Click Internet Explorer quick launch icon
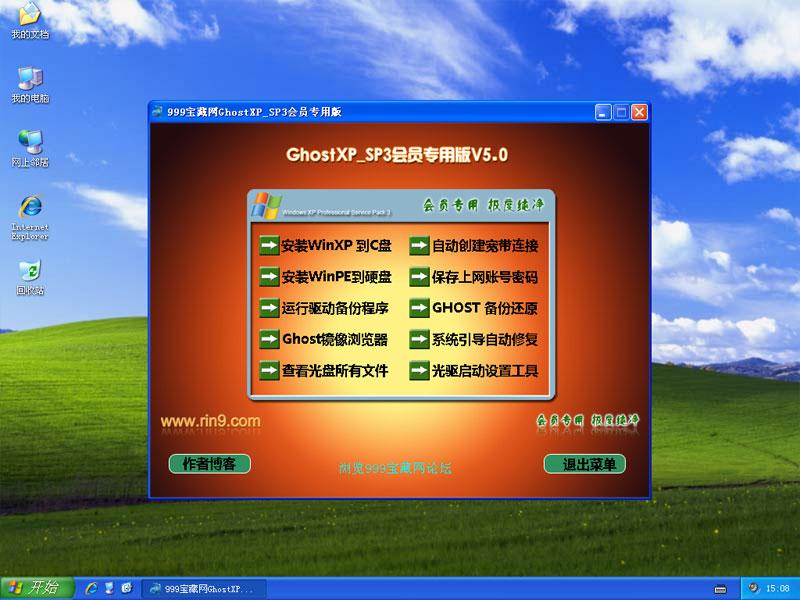The image size is (800, 600). (x=92, y=588)
